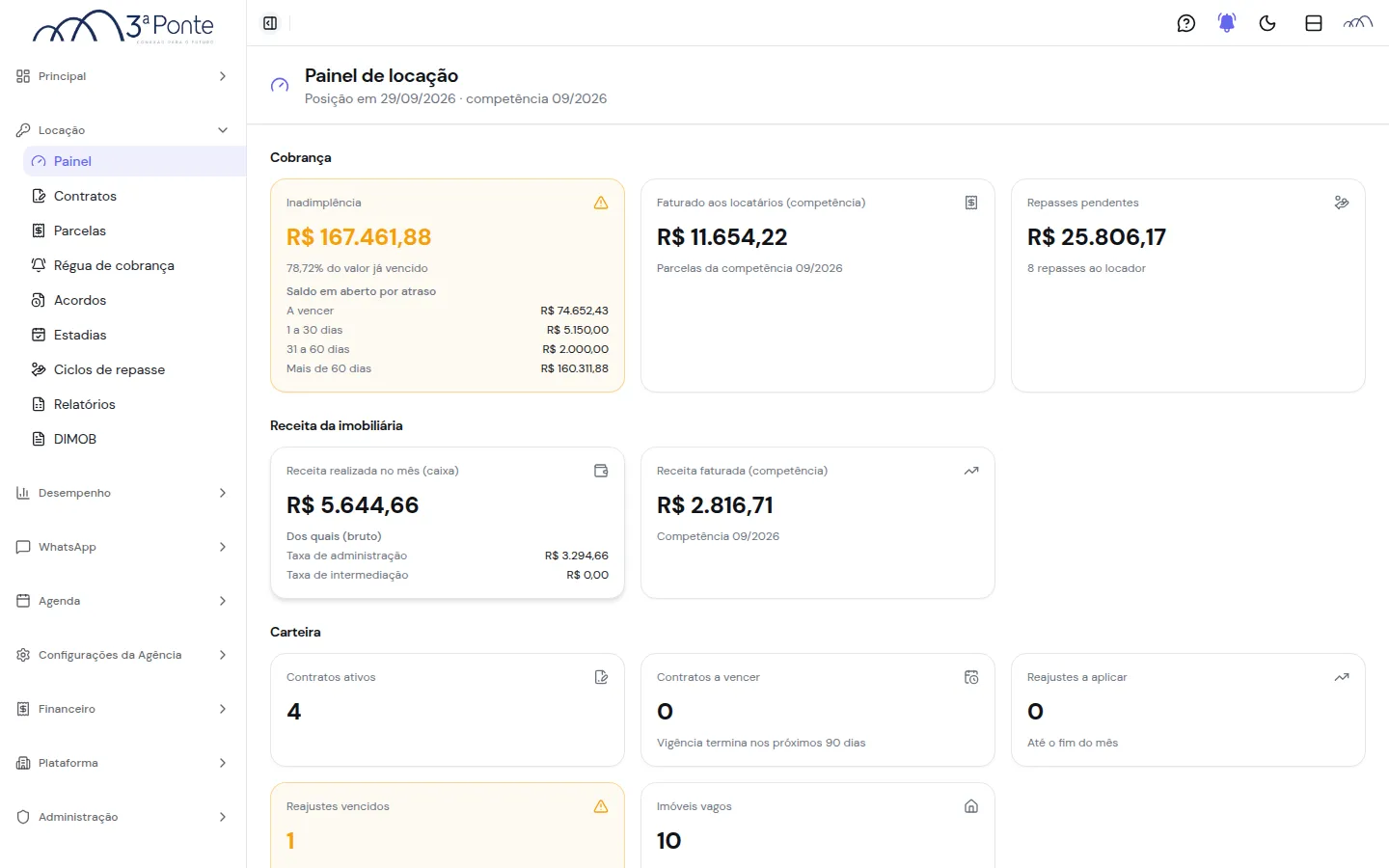
Task: Click the Receita faturada trend icon
Action: [971, 471]
